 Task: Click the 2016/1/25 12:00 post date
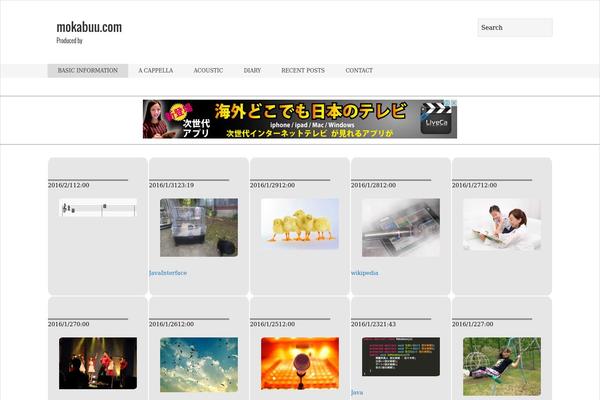[x=272, y=324]
